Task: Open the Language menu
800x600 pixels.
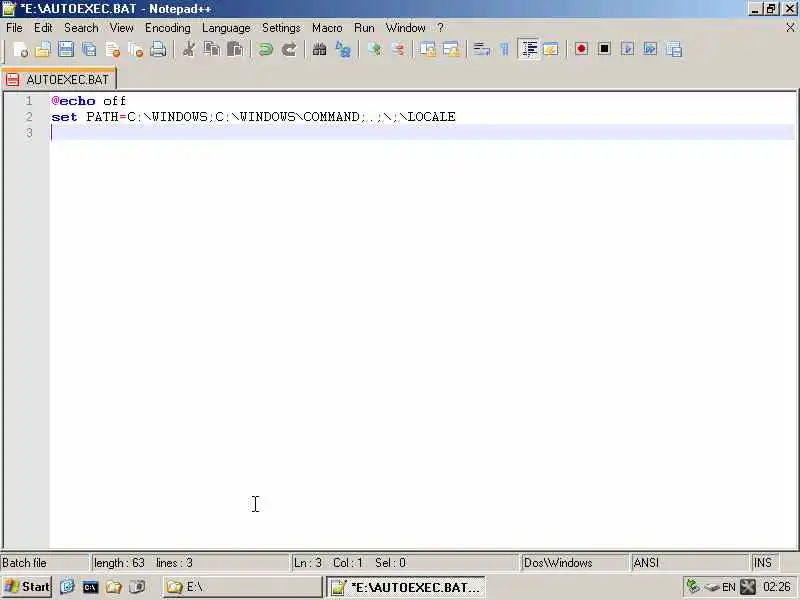Action: pyautogui.click(x=226, y=28)
